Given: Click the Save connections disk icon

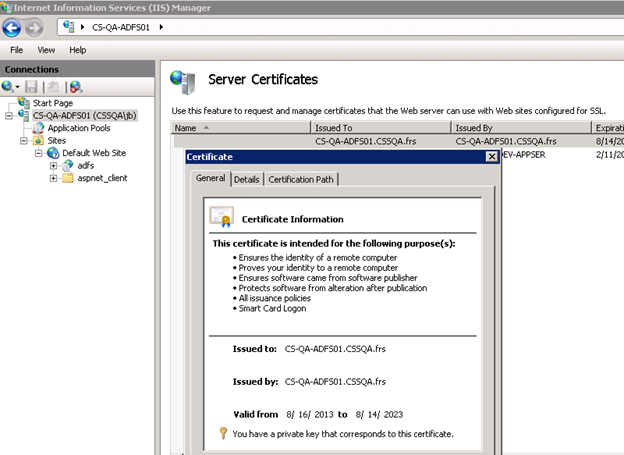Looking at the screenshot, I should pos(31,87).
